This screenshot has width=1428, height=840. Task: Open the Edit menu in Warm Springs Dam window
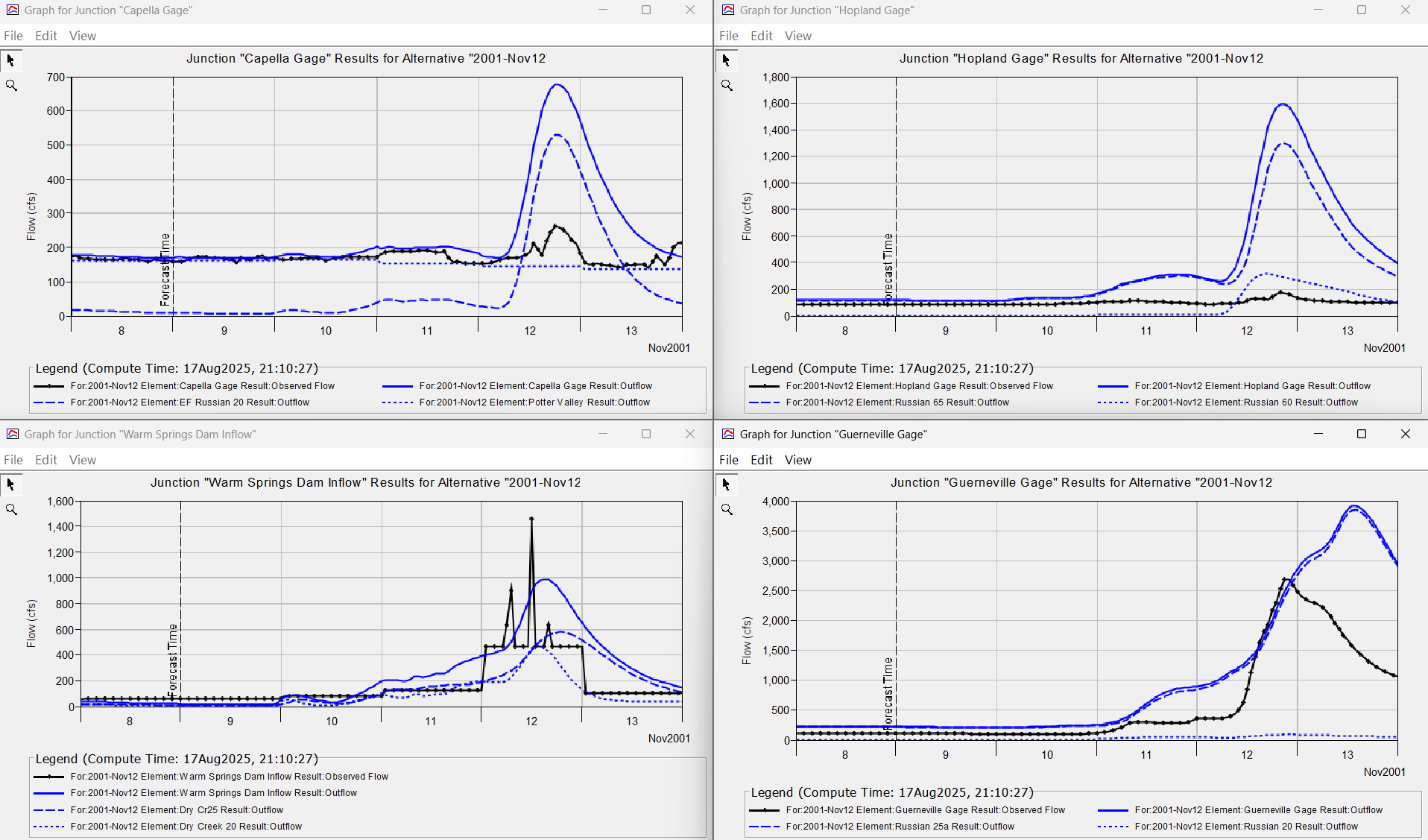[45, 459]
